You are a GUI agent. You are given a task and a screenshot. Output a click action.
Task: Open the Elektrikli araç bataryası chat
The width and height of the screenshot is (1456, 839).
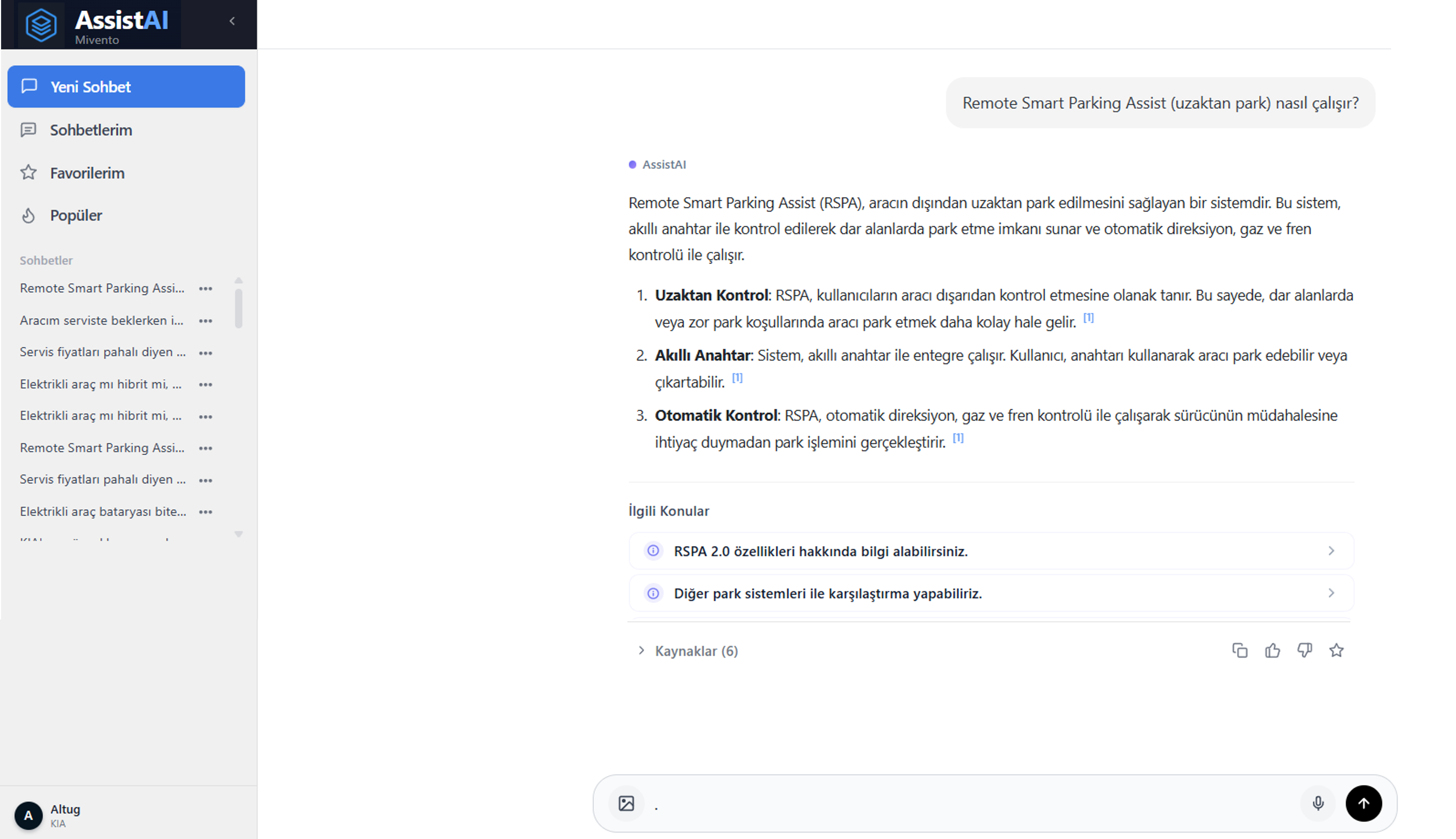(103, 512)
